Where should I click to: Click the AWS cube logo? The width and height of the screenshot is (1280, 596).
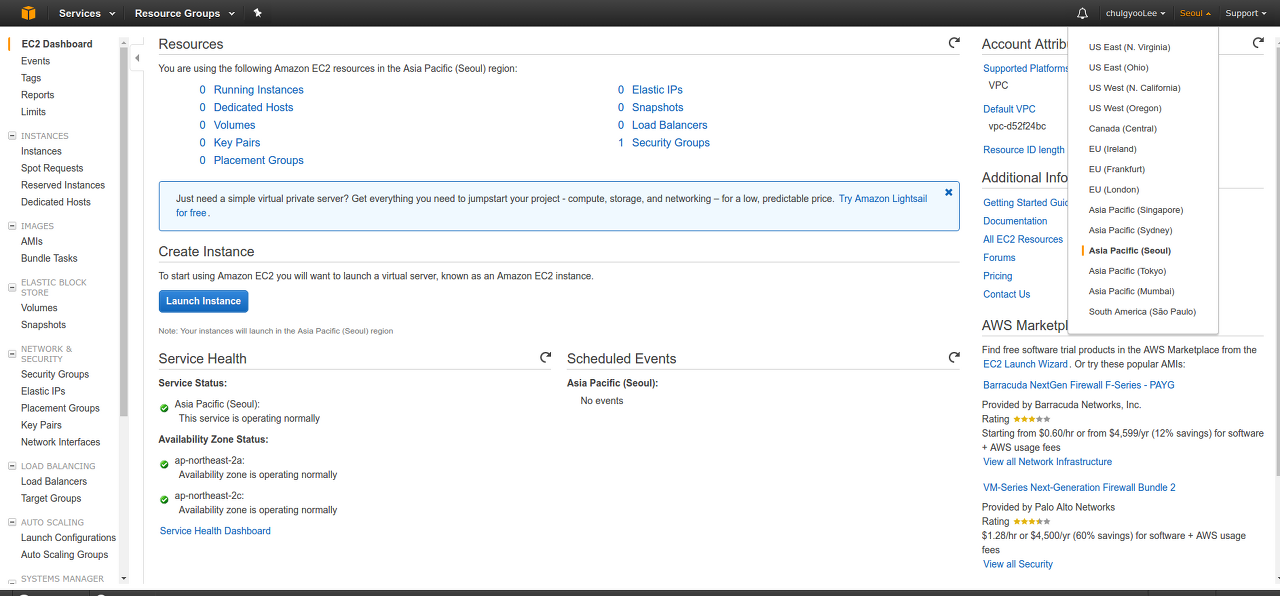(28, 13)
